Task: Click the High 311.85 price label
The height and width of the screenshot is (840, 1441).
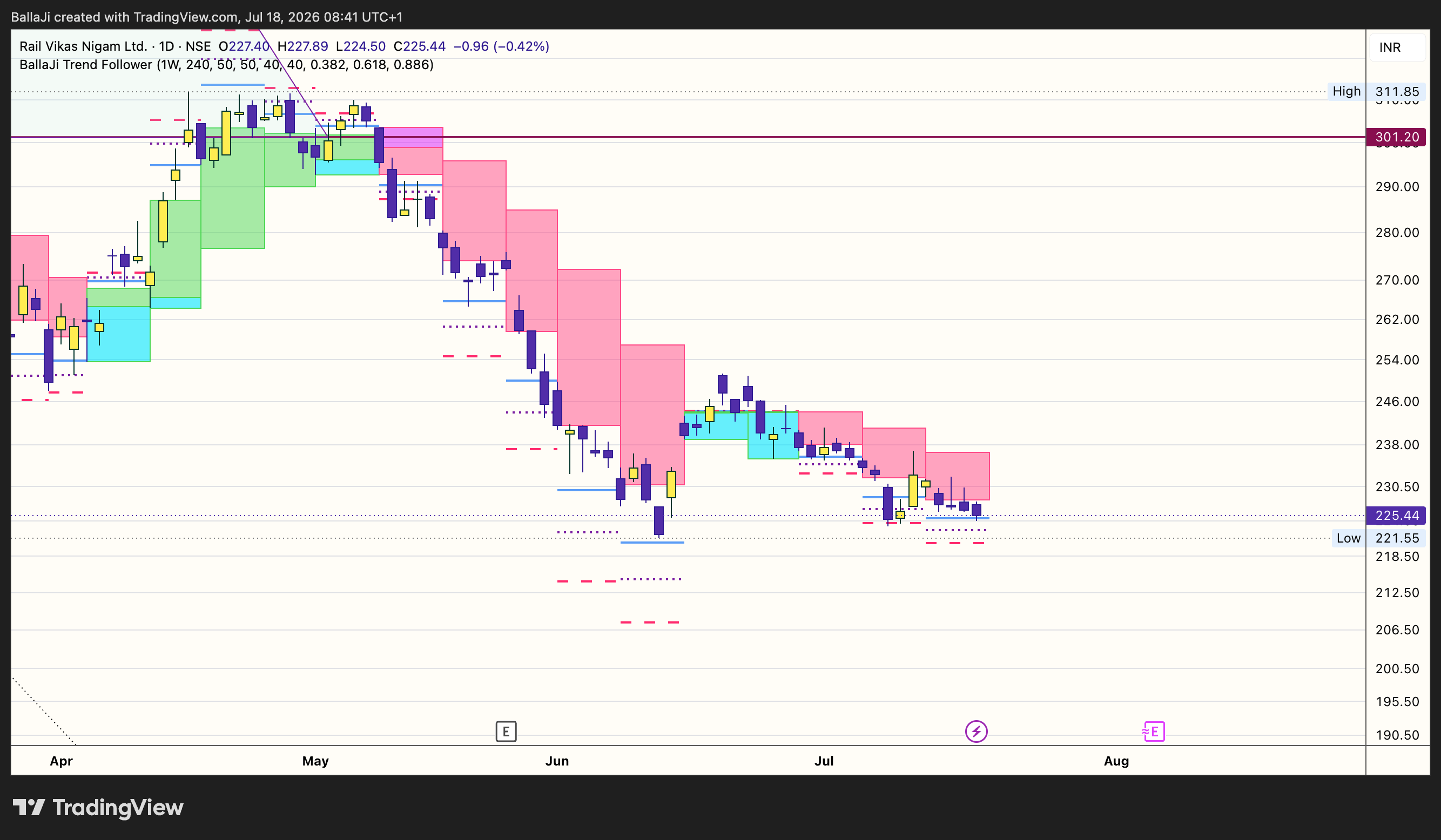Action: 1376,91
